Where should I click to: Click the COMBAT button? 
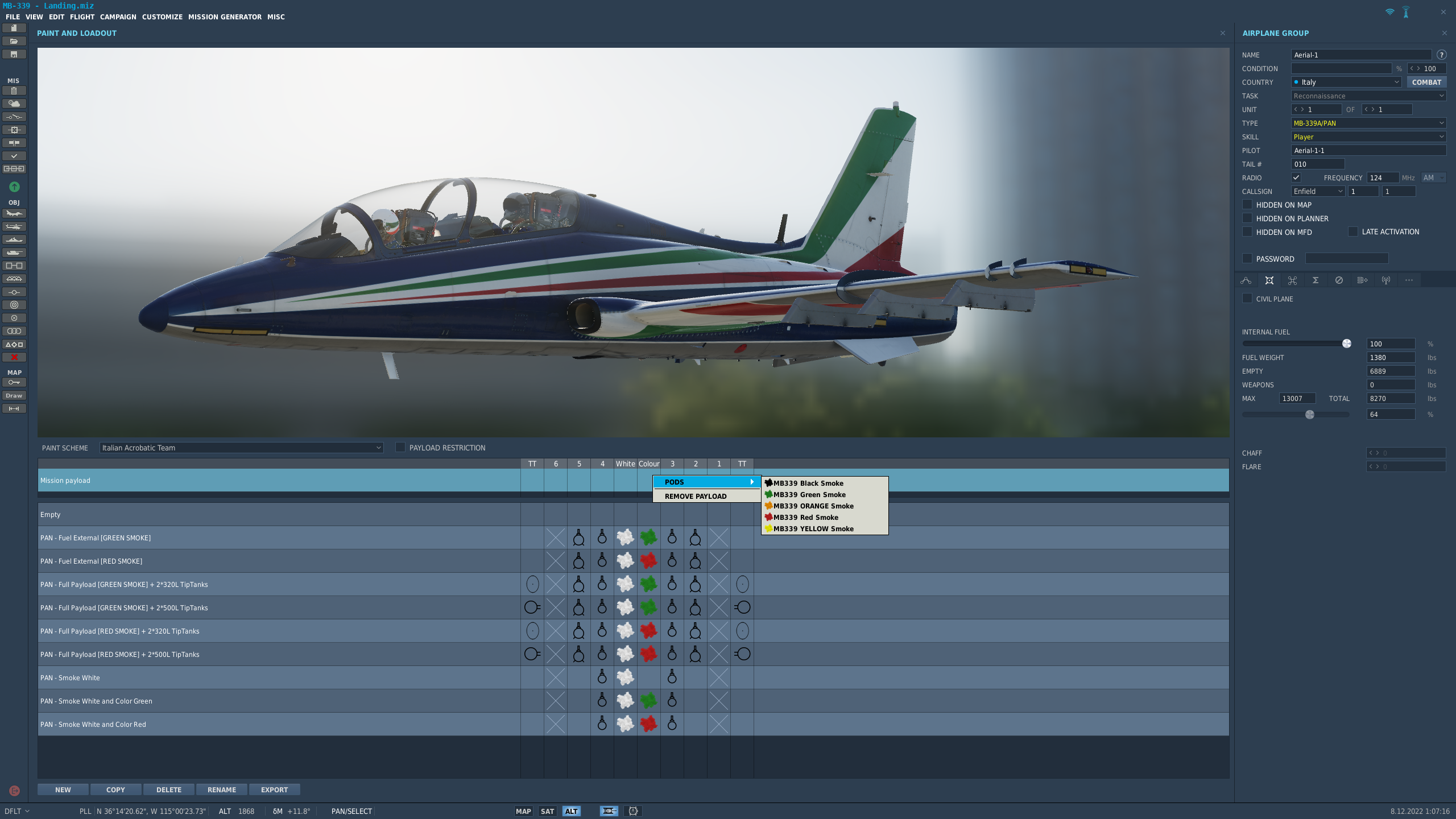(1426, 82)
